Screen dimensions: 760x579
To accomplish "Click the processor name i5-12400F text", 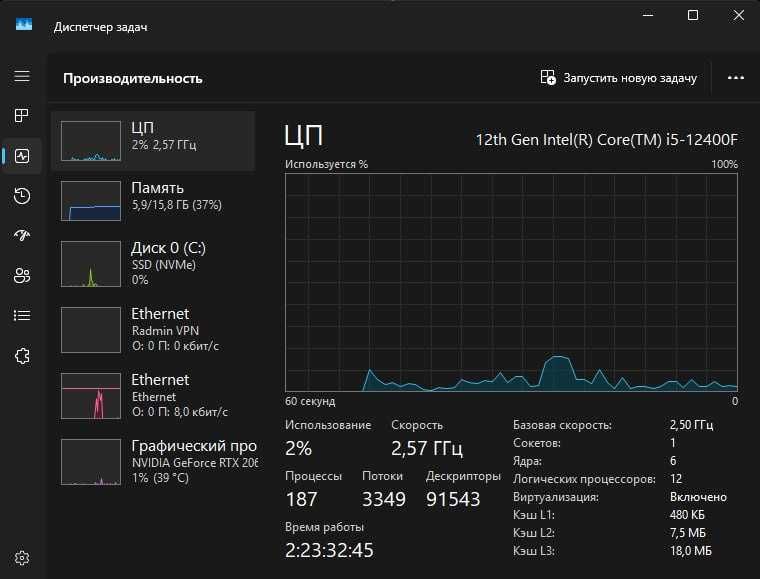I will [x=606, y=140].
